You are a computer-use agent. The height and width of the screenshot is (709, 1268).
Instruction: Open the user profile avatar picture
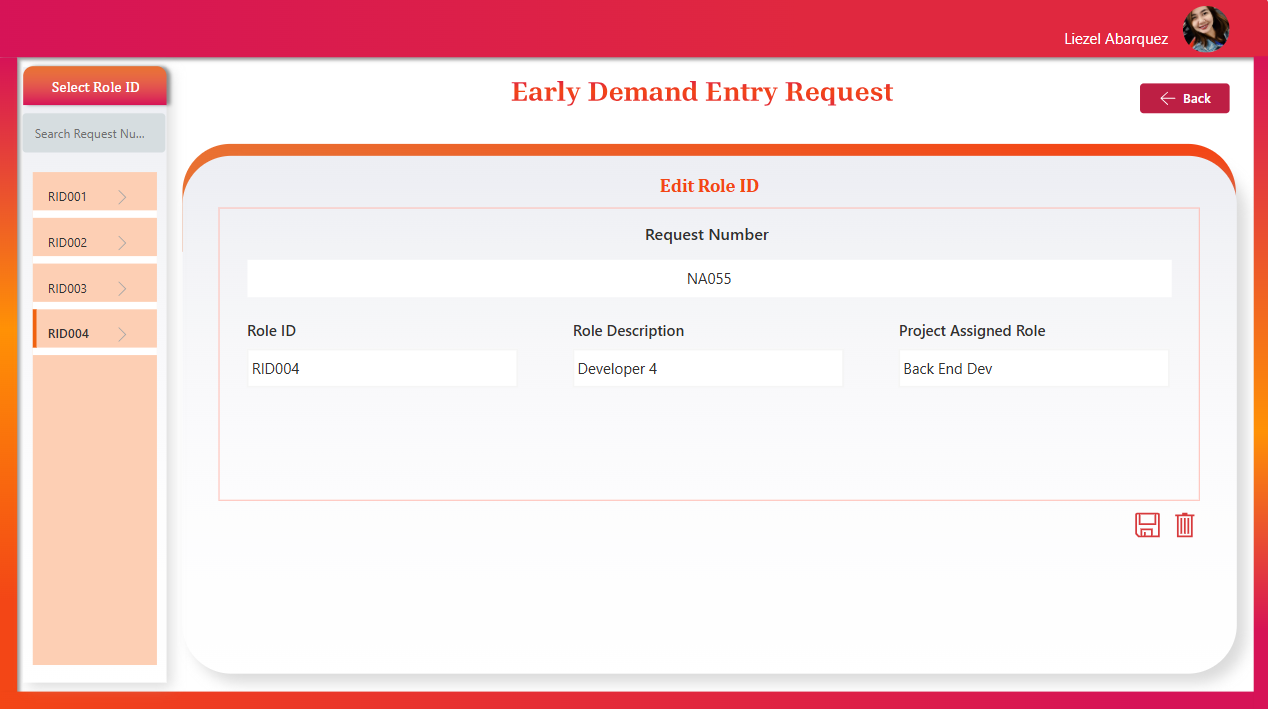pyautogui.click(x=1205, y=29)
